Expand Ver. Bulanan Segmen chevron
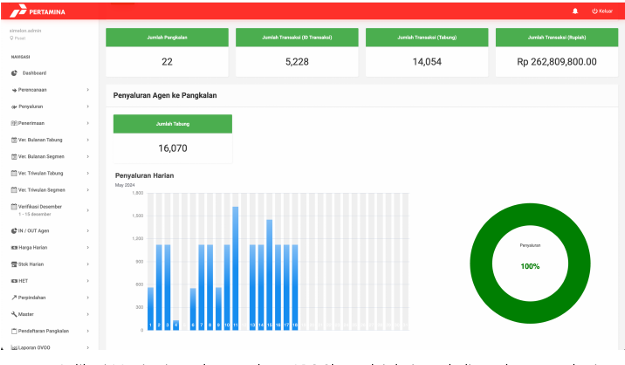This screenshot has width=625, height=365. click(88, 157)
